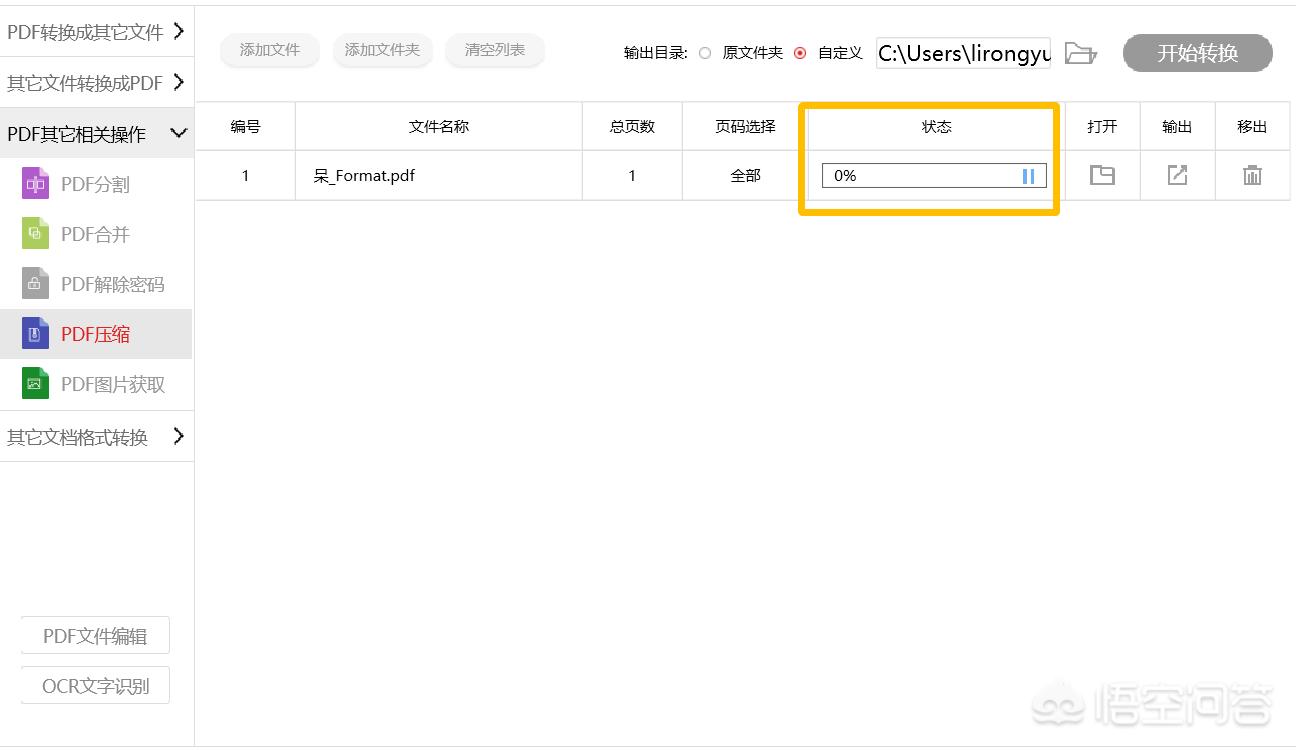The width and height of the screenshot is (1296, 750).
Task: Click the 输出 export icon for 呆_Format.pdf
Action: coord(1177,175)
